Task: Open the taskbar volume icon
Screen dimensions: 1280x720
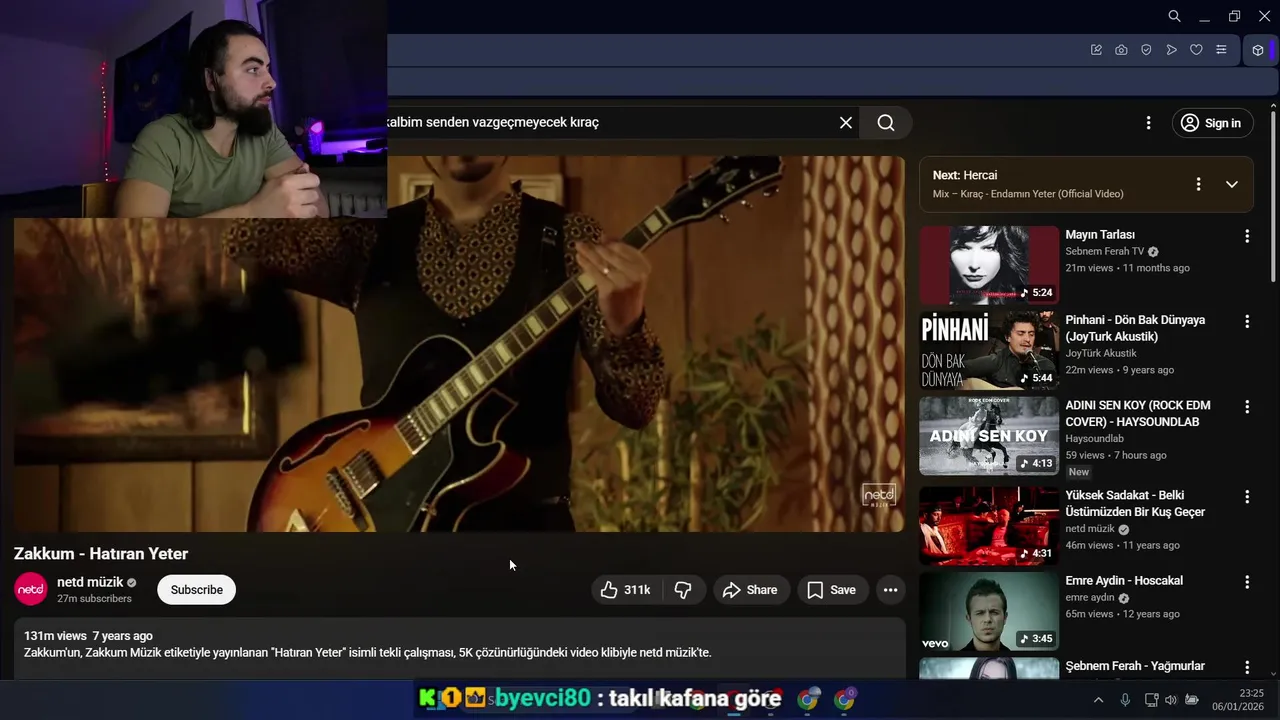Action: 1171,700
